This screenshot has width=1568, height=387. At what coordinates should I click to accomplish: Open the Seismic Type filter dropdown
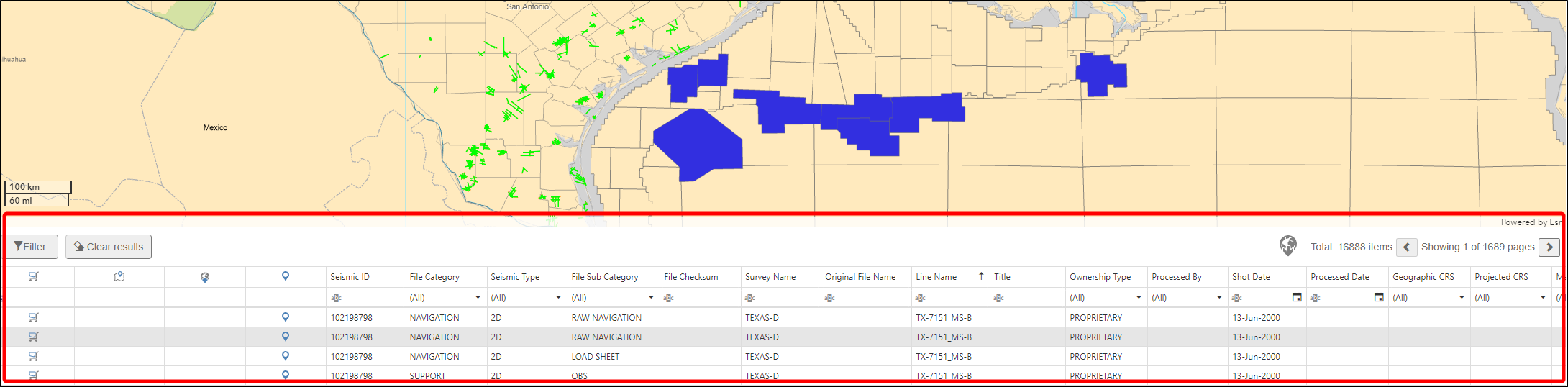(558, 298)
